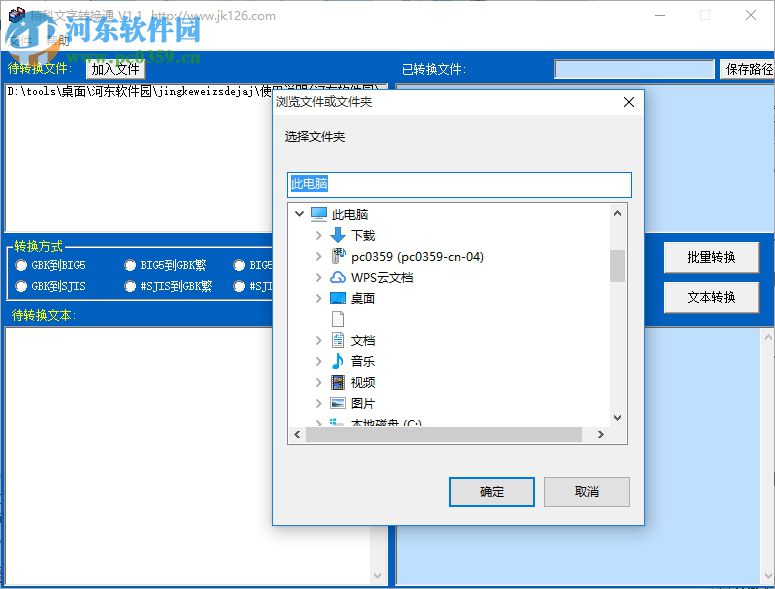This screenshot has height=589, width=775.
Task: Click the Documents (文档) folder icon
Action: (338, 340)
